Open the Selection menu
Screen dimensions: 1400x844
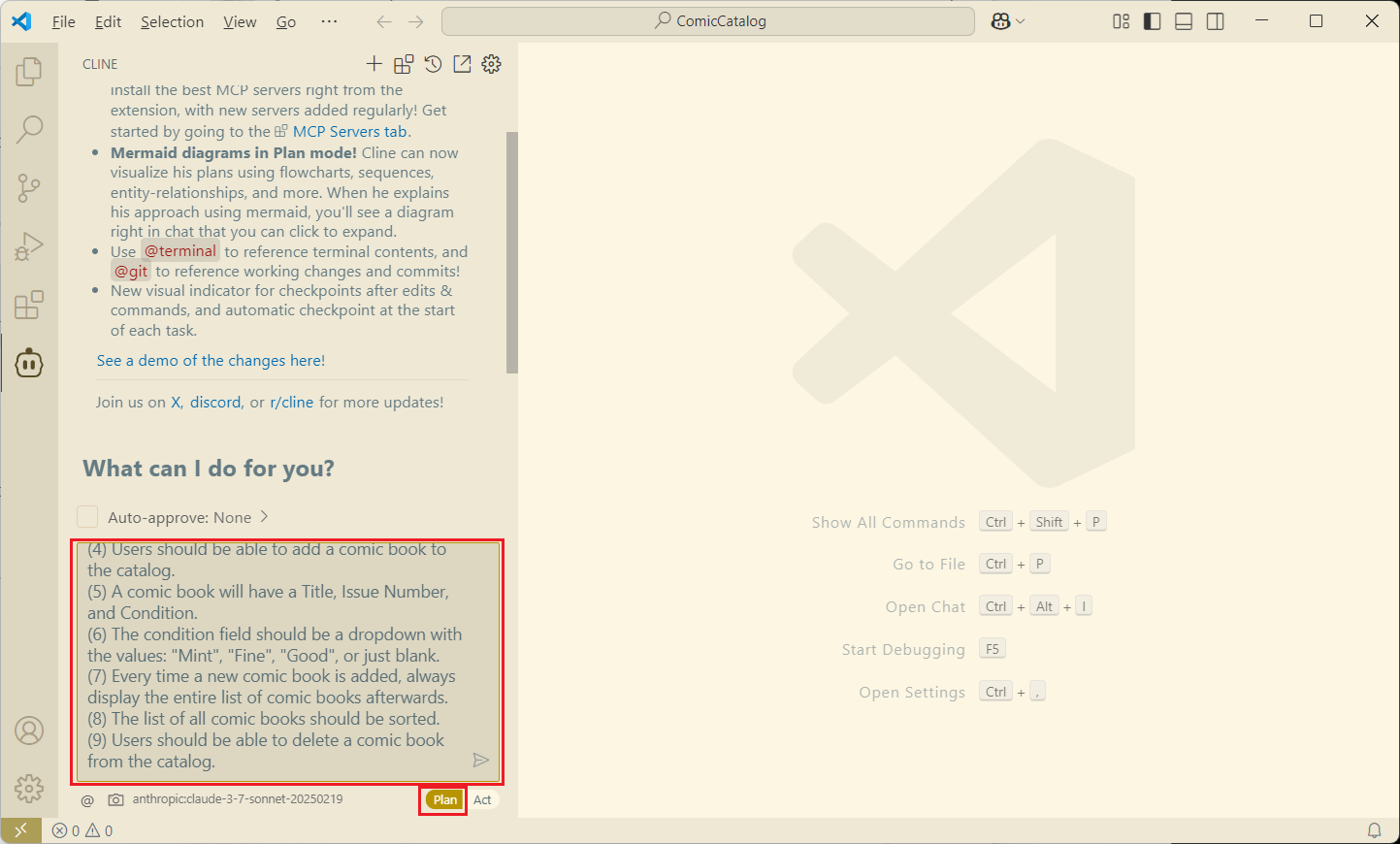172,21
